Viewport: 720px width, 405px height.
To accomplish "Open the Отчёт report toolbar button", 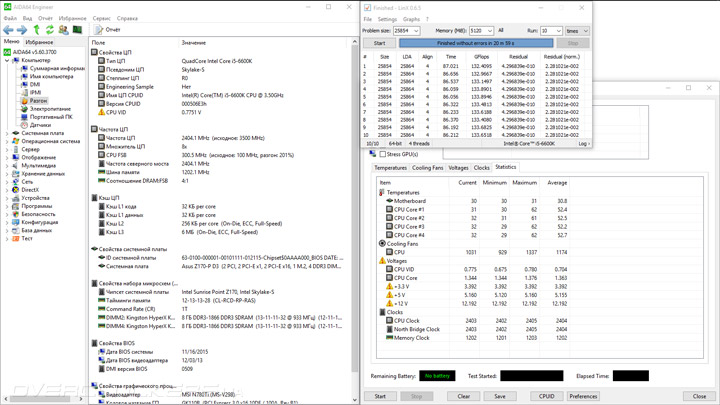I will click(x=109, y=30).
